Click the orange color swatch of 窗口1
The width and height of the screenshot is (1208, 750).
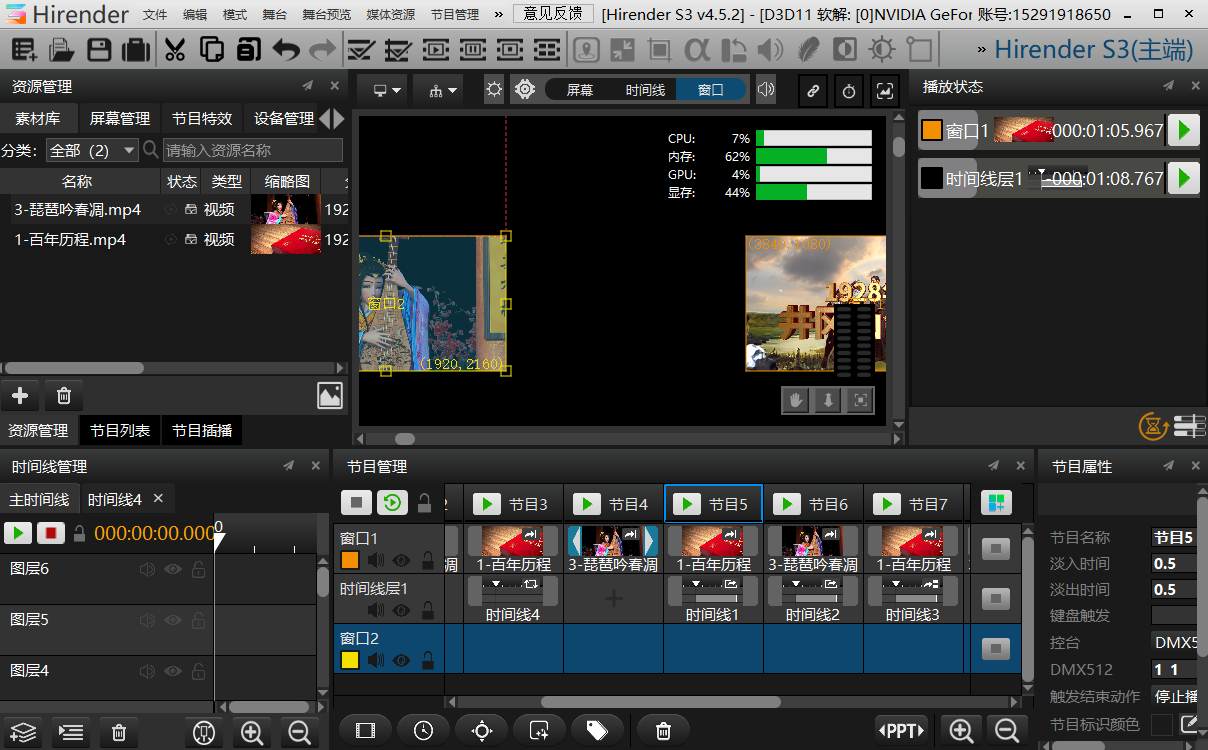pos(350,560)
